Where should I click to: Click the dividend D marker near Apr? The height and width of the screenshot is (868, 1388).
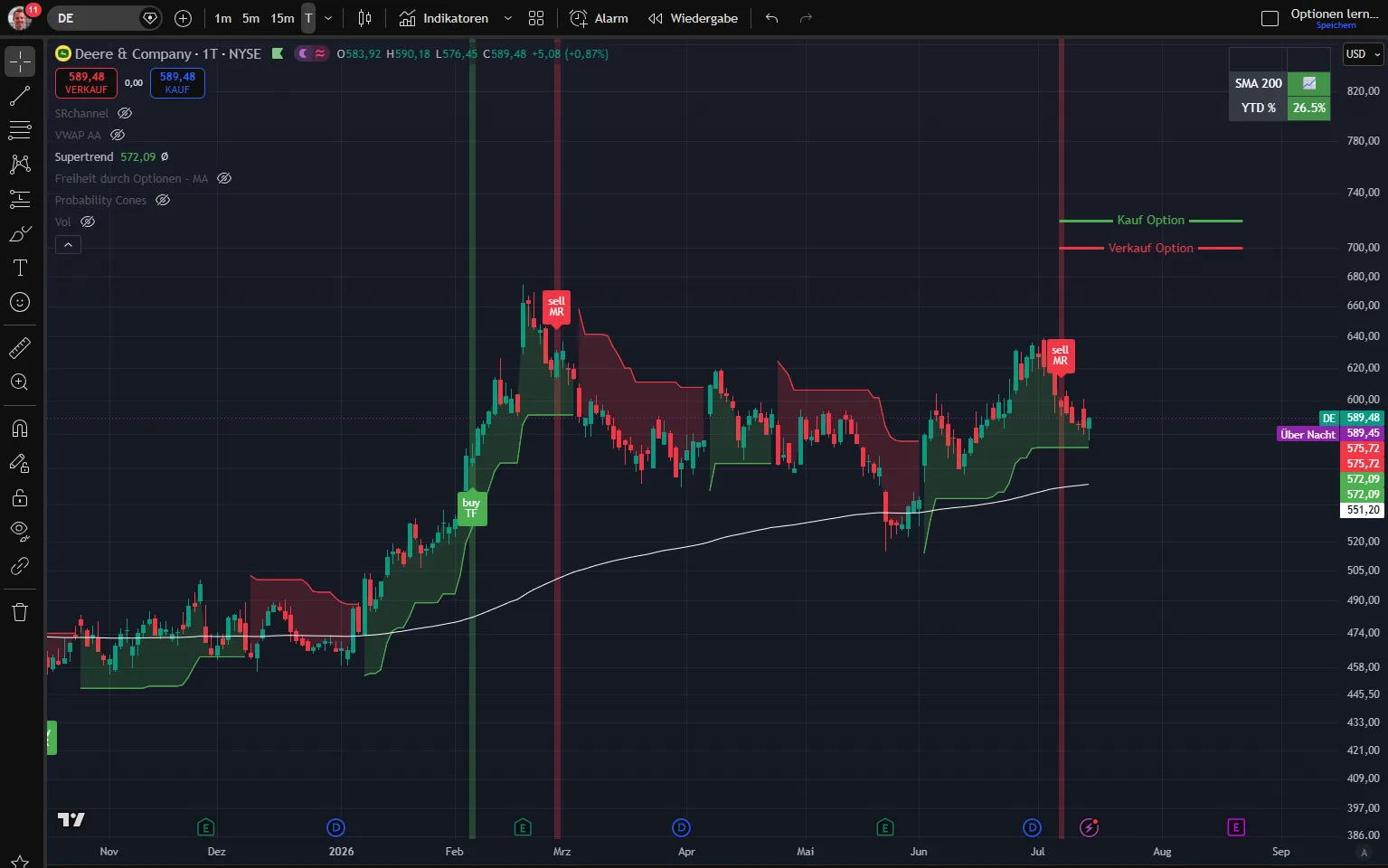pyautogui.click(x=682, y=827)
